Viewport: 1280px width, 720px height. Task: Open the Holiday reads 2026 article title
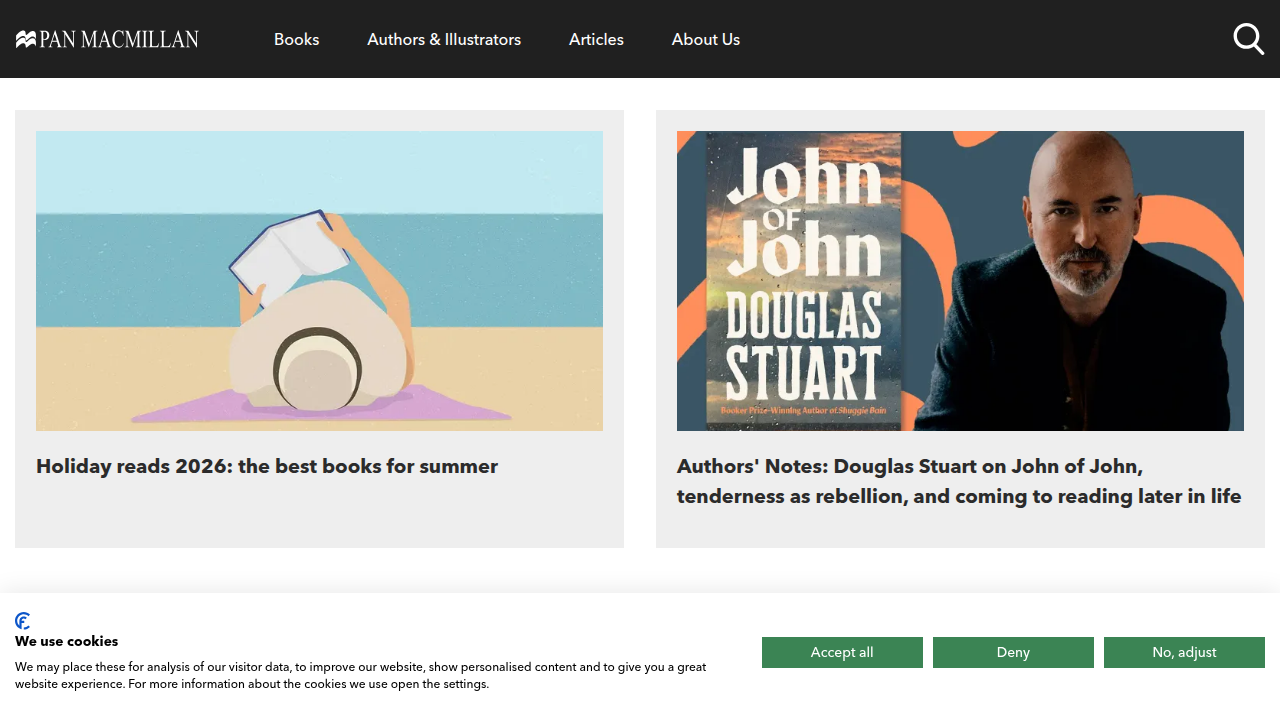(267, 466)
